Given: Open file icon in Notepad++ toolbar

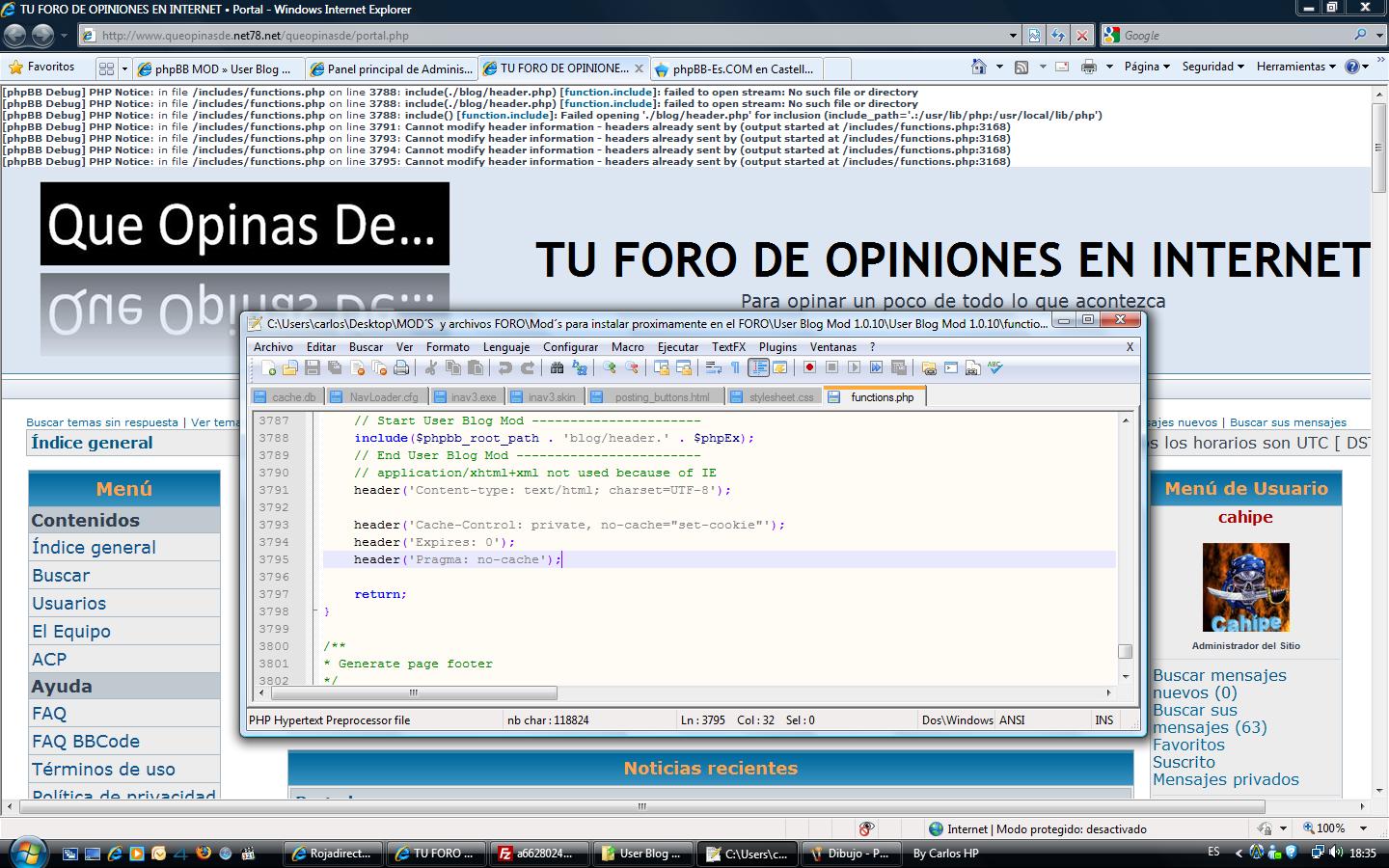Looking at the screenshot, I should [x=290, y=367].
